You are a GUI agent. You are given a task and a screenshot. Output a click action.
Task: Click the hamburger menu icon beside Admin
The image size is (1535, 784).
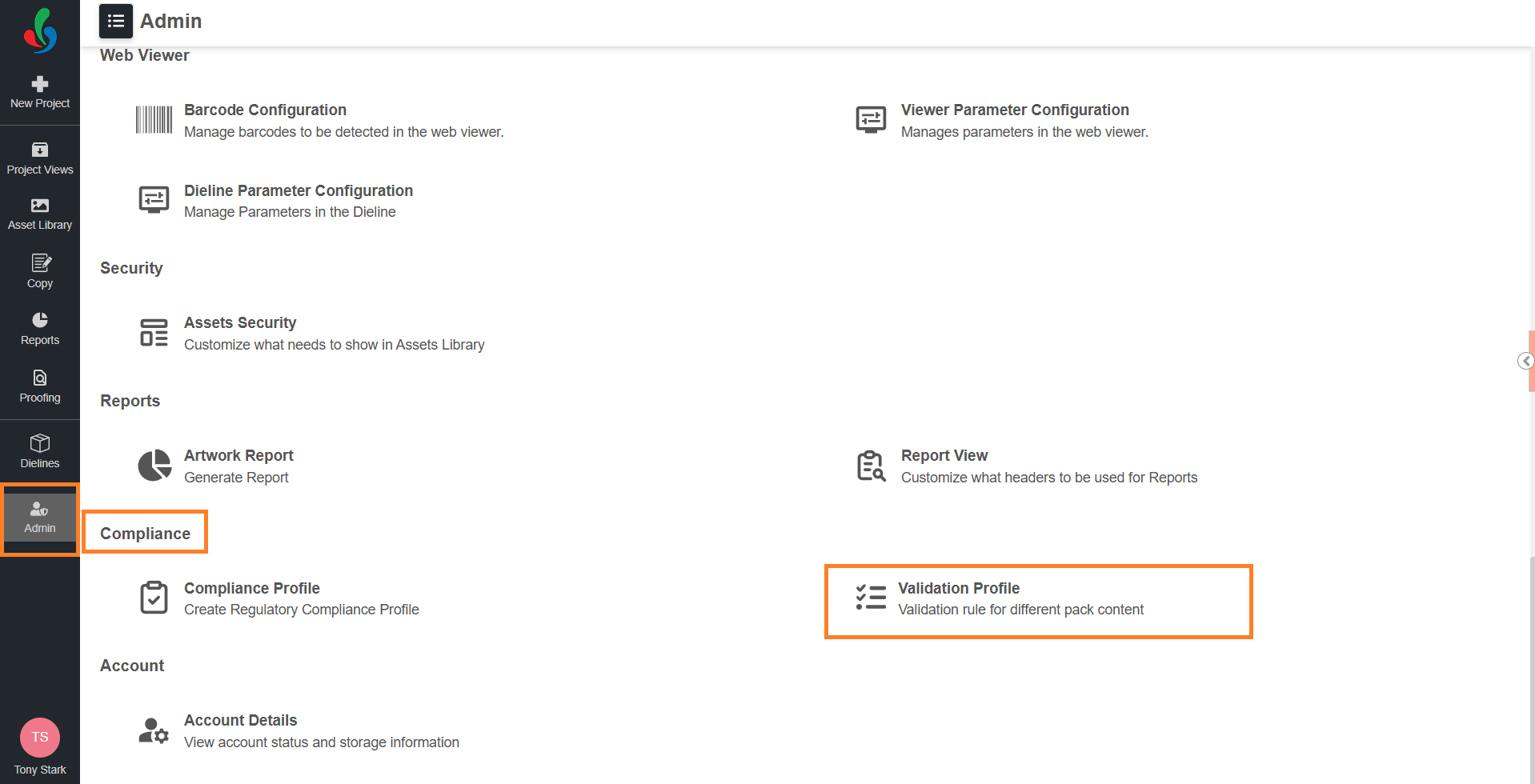pyautogui.click(x=116, y=22)
